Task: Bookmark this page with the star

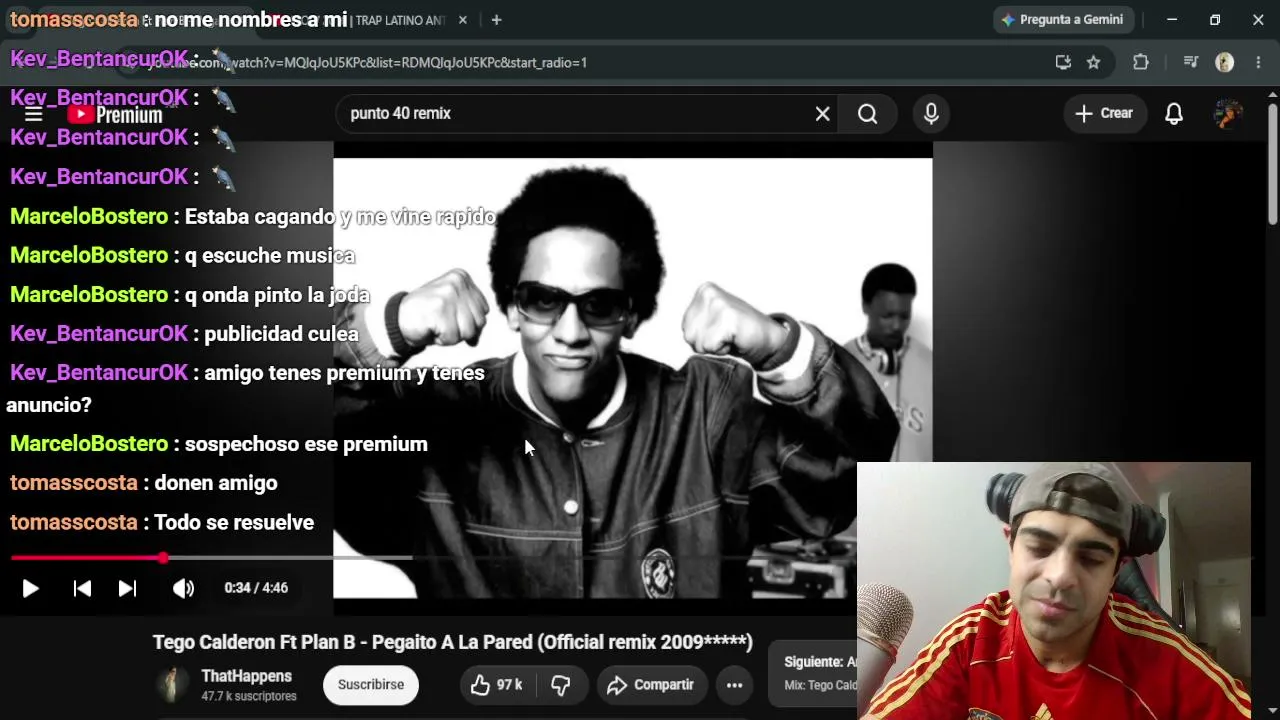Action: click(x=1094, y=62)
